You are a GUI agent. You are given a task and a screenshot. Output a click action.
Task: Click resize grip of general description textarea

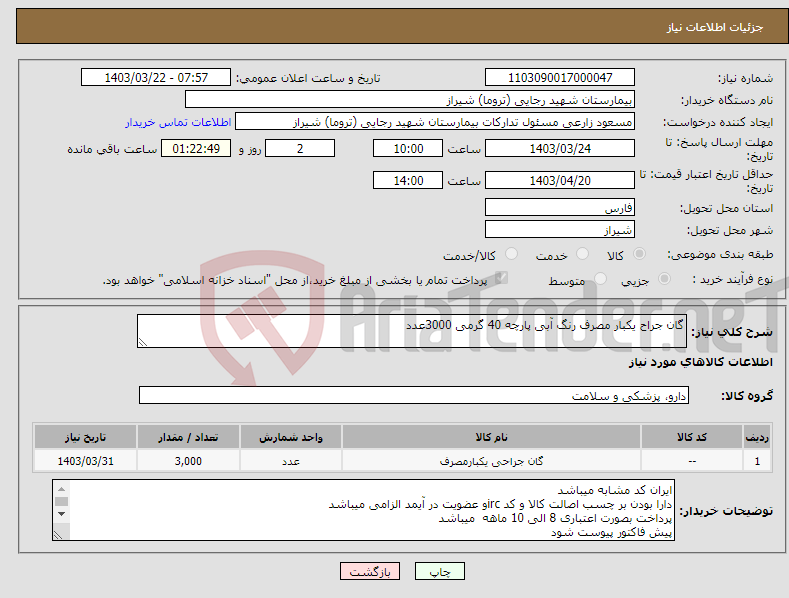143,342
